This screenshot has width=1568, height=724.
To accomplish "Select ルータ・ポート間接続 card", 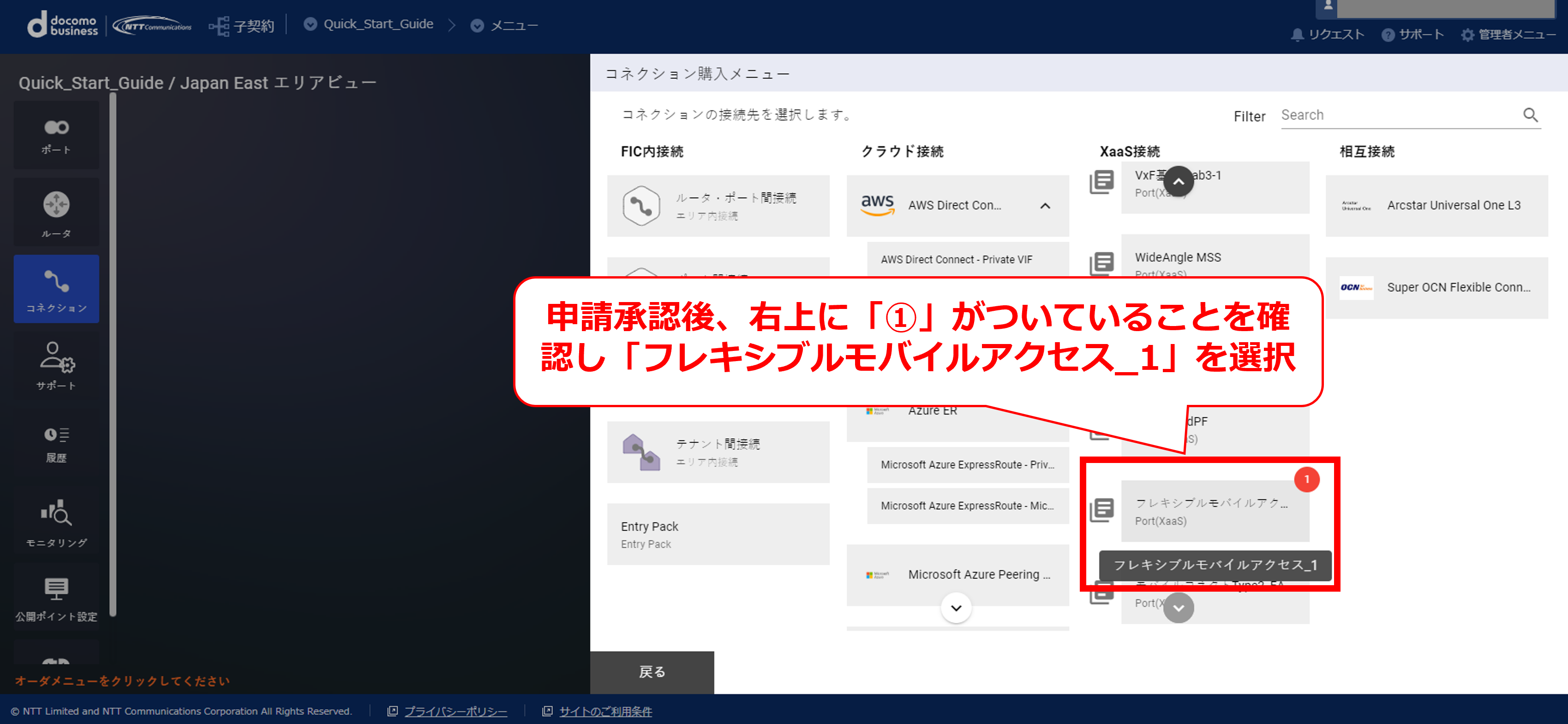I will point(718,206).
